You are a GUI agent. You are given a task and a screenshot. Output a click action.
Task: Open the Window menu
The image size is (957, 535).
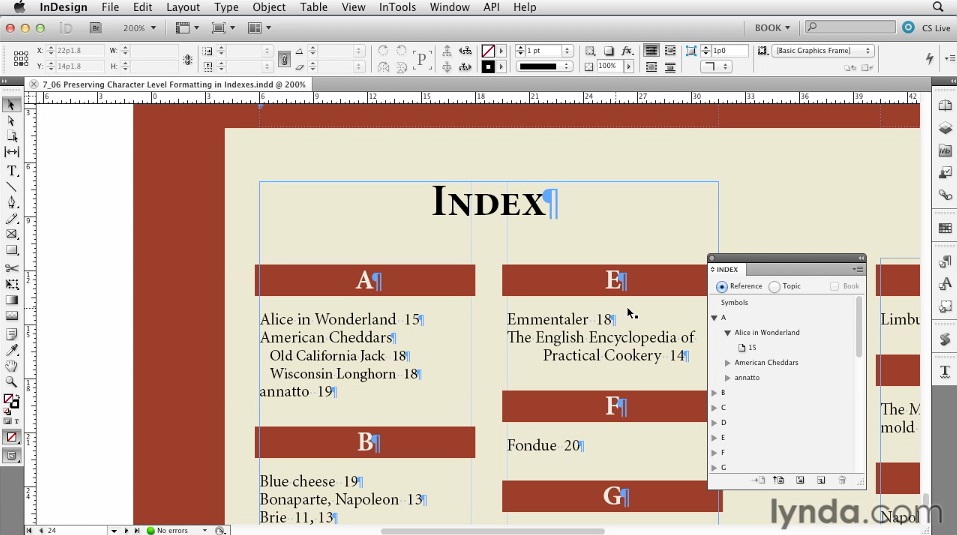click(450, 7)
